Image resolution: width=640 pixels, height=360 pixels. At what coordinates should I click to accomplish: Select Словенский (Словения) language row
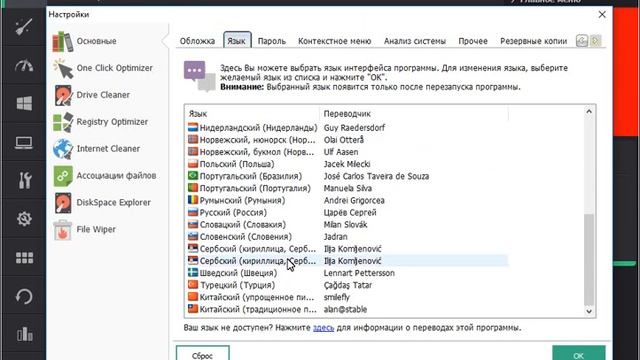pos(347,236)
